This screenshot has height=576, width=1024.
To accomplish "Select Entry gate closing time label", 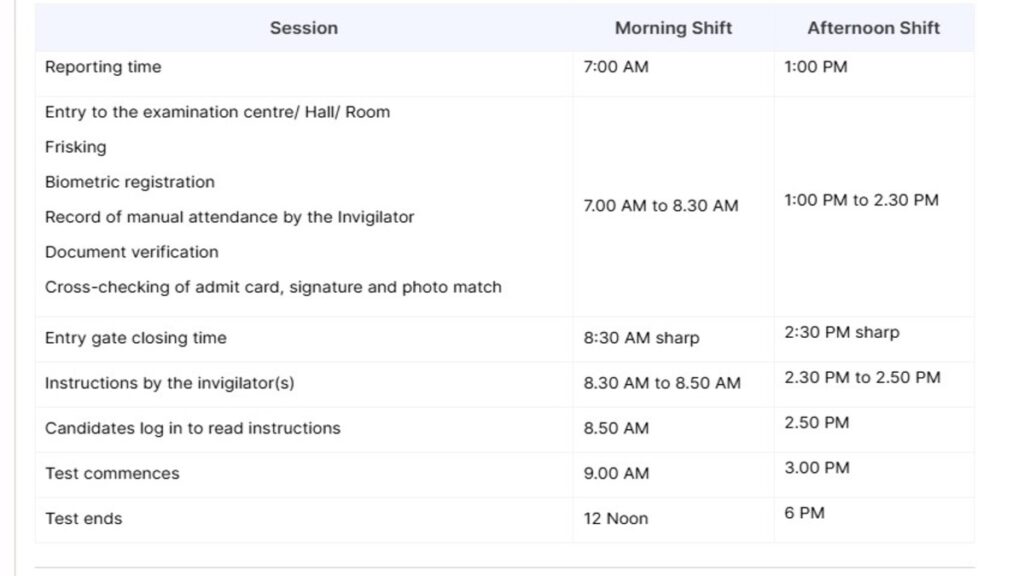I will click(136, 338).
